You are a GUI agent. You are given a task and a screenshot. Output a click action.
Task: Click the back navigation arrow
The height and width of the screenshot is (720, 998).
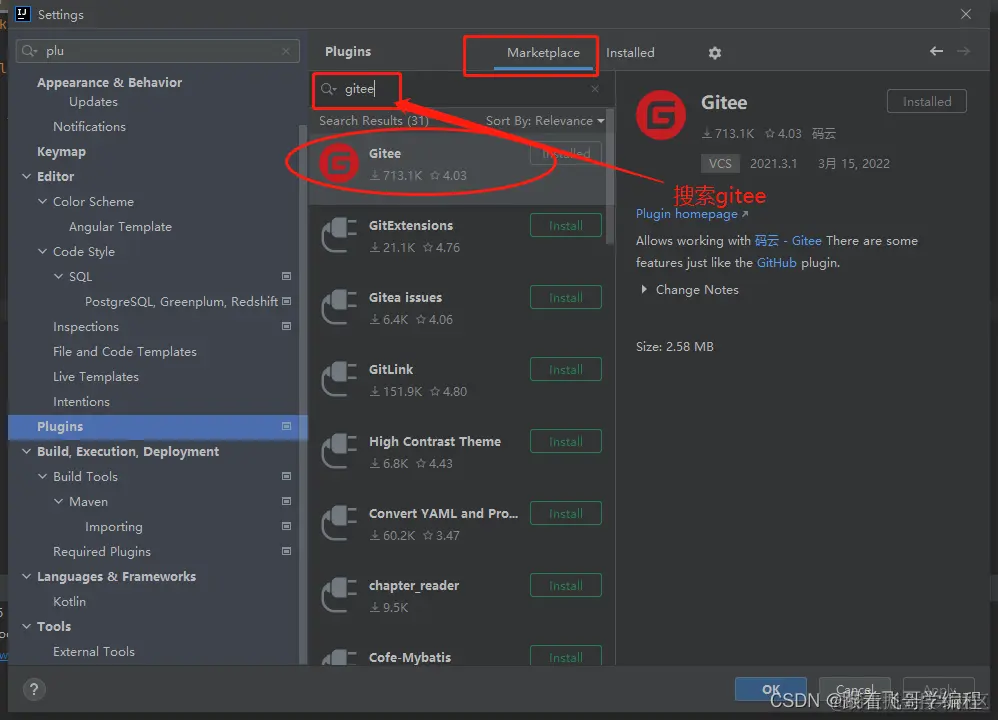(x=936, y=51)
